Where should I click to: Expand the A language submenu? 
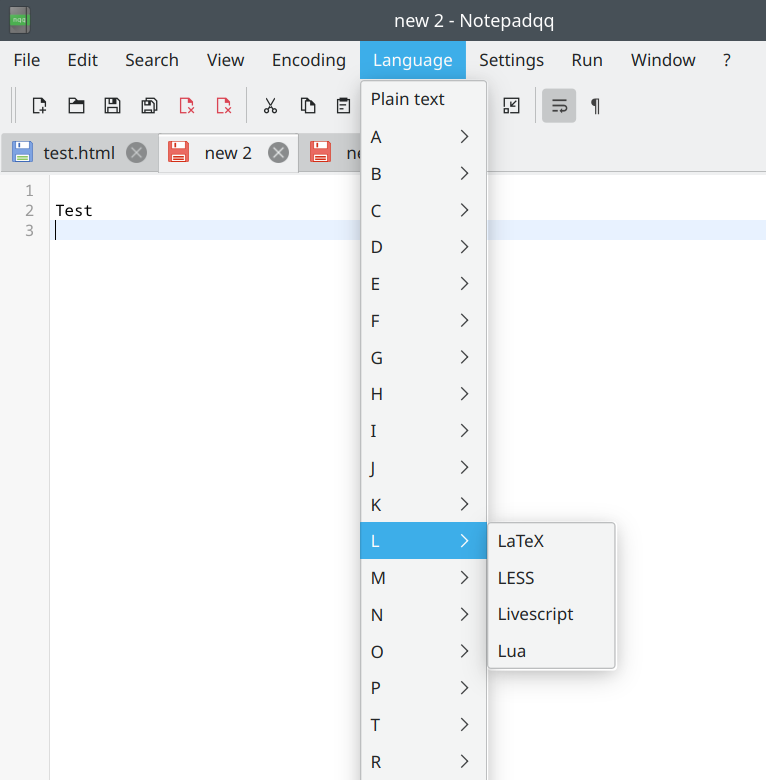[x=423, y=137]
